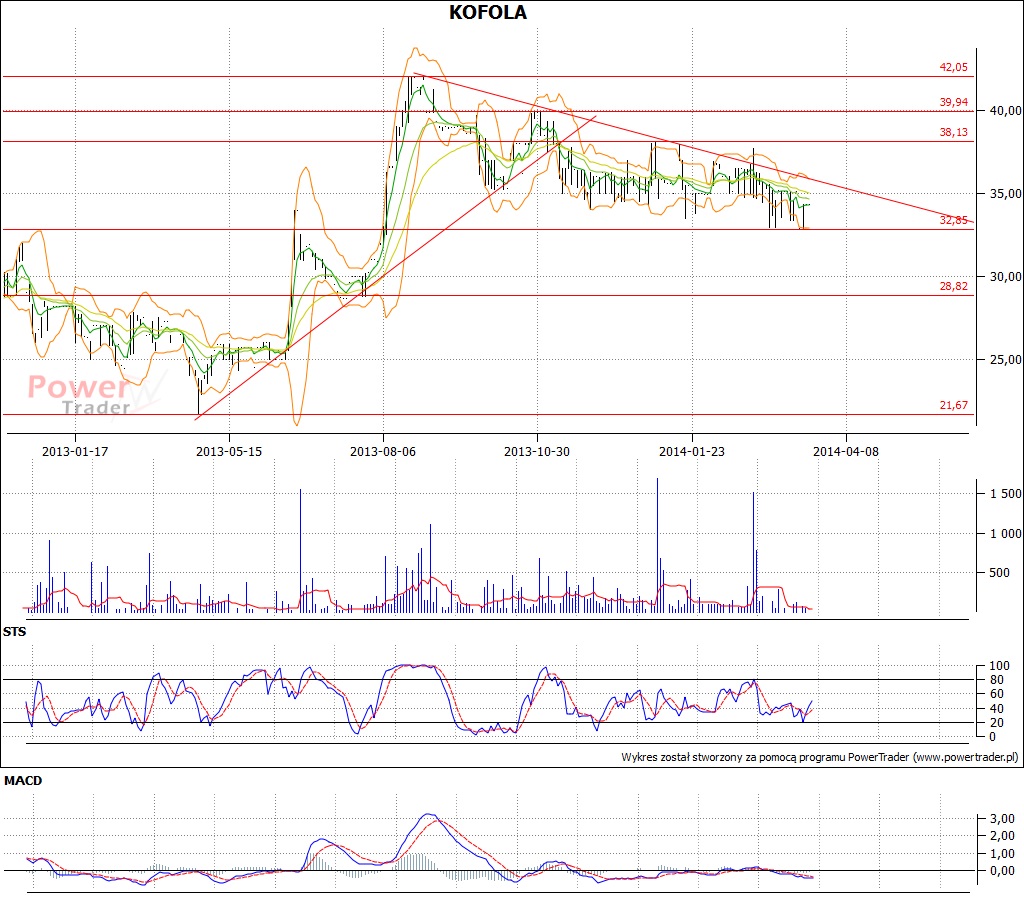Click the 21,67 lowest level label

click(x=953, y=405)
